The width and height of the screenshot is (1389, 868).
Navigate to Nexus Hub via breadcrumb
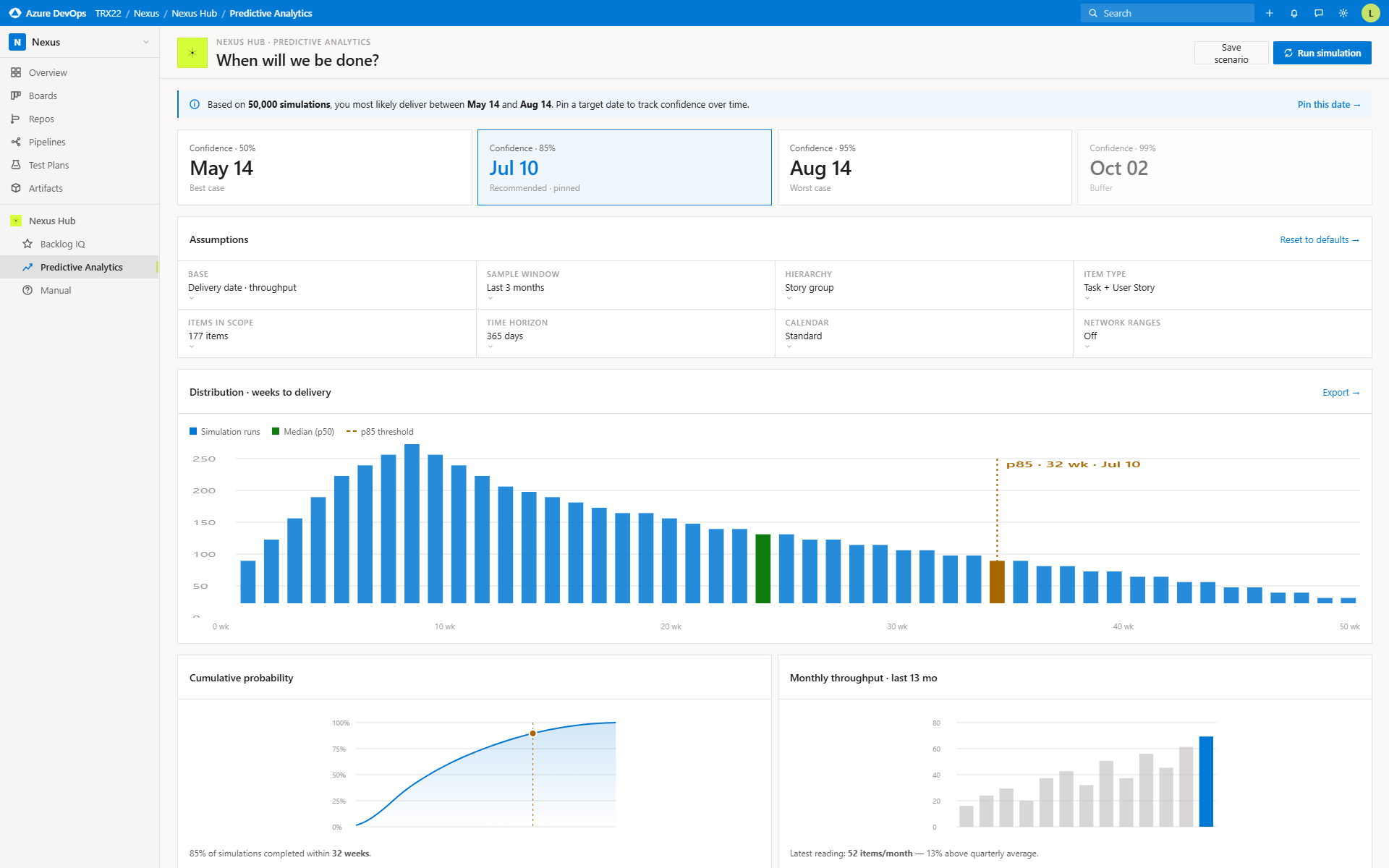(194, 13)
